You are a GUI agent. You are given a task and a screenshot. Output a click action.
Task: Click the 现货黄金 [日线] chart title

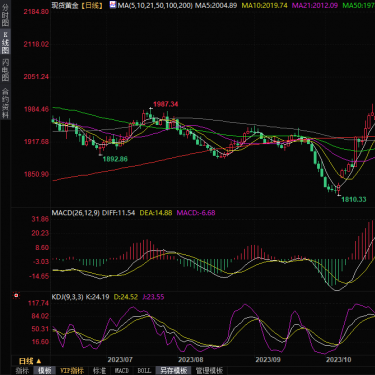point(77,5)
